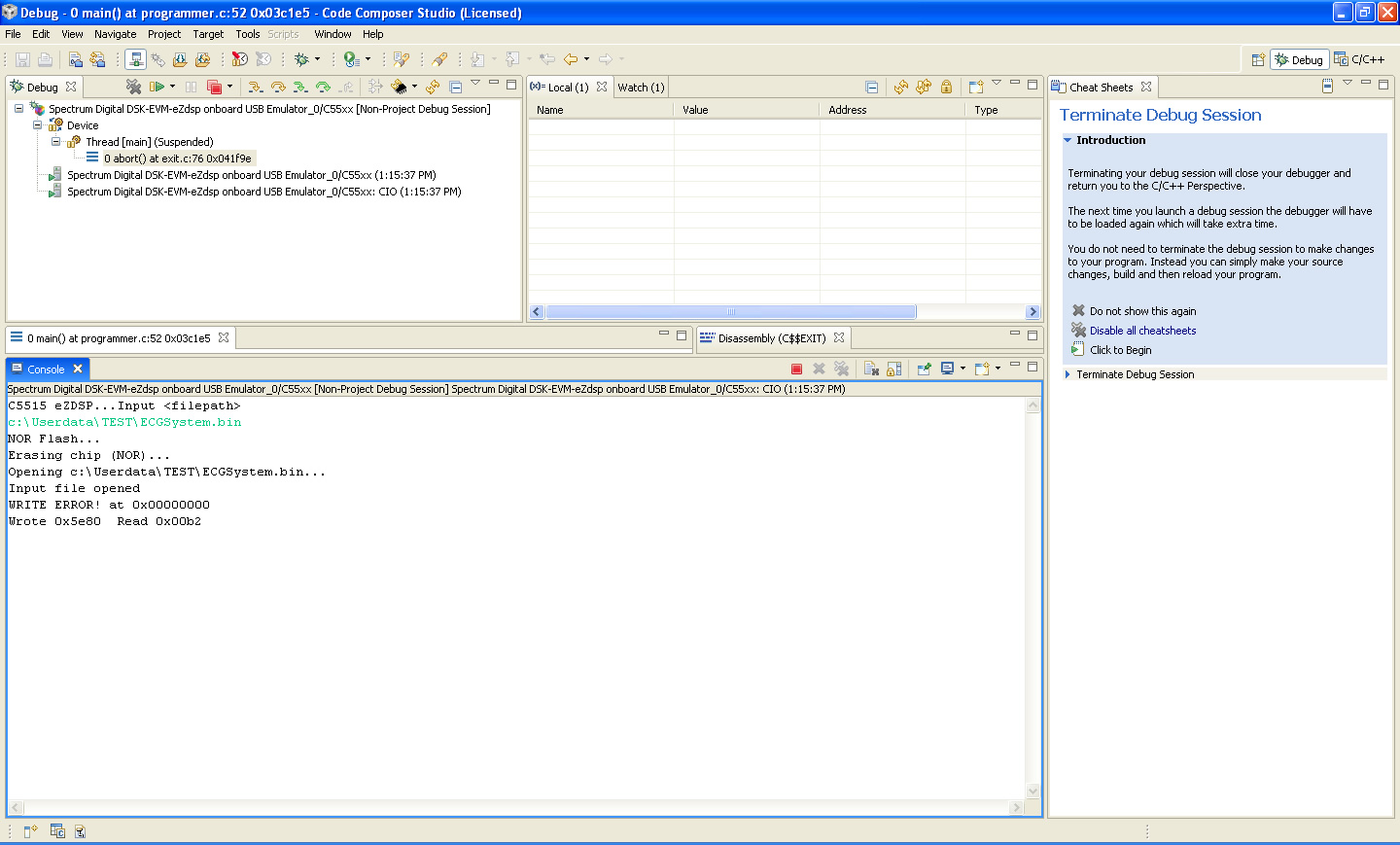Click the green Assembly Step Over icon

point(323,87)
